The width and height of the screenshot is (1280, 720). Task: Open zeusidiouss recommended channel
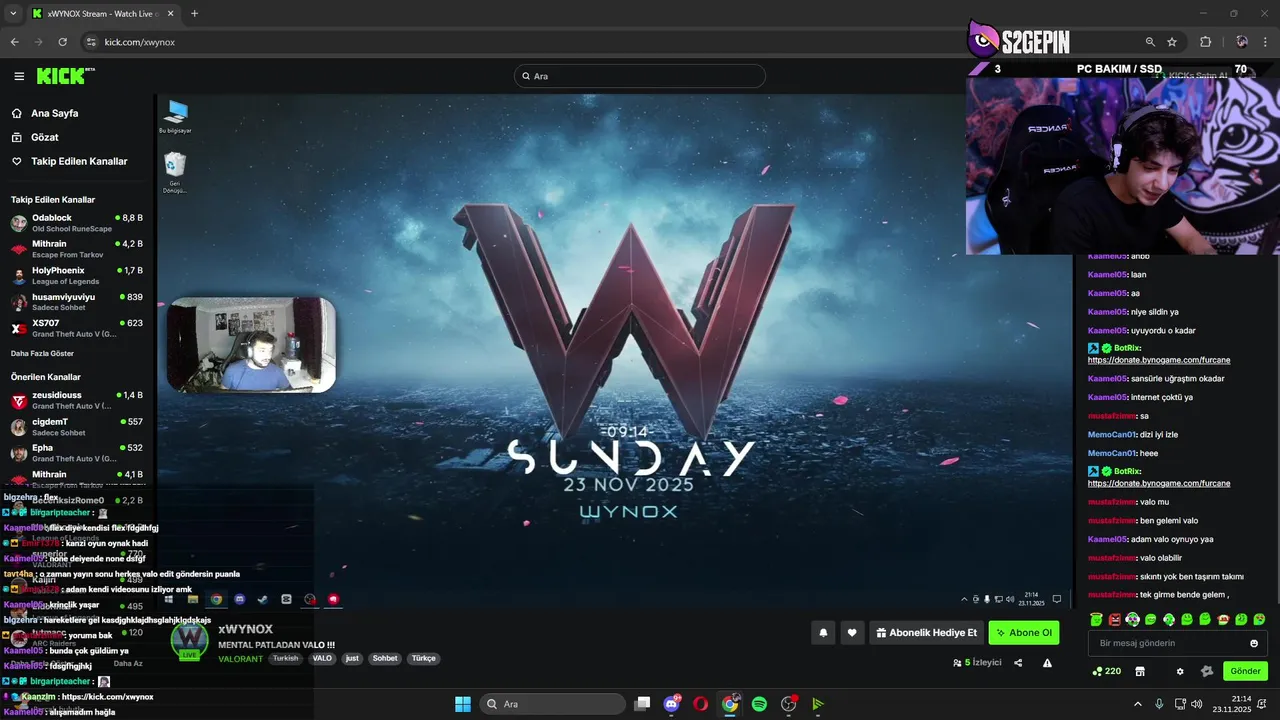pyautogui.click(x=77, y=400)
